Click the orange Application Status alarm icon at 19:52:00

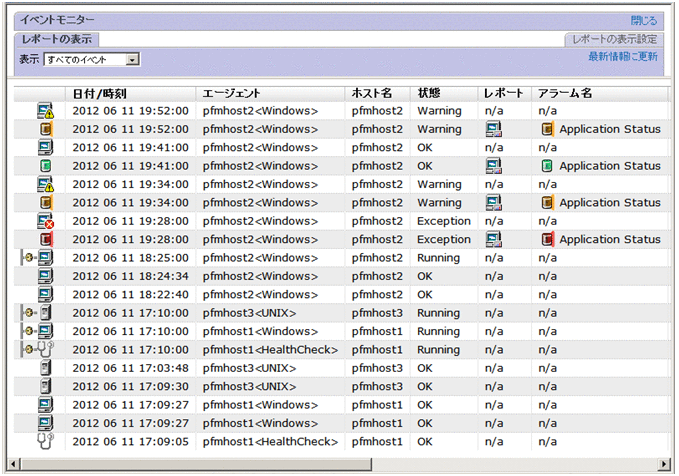[547, 129]
